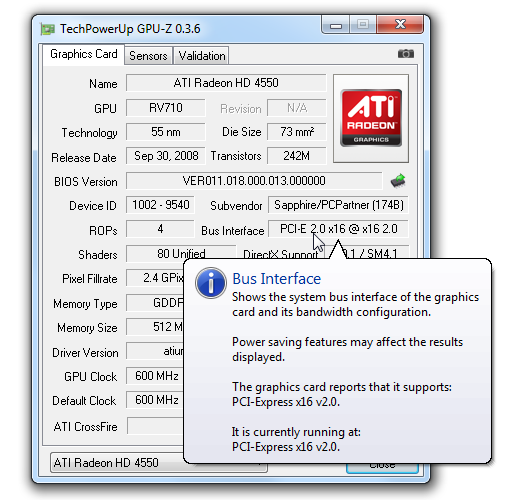The height and width of the screenshot is (500, 512).
Task: Switch to the Sensors tab
Action: pos(148,56)
